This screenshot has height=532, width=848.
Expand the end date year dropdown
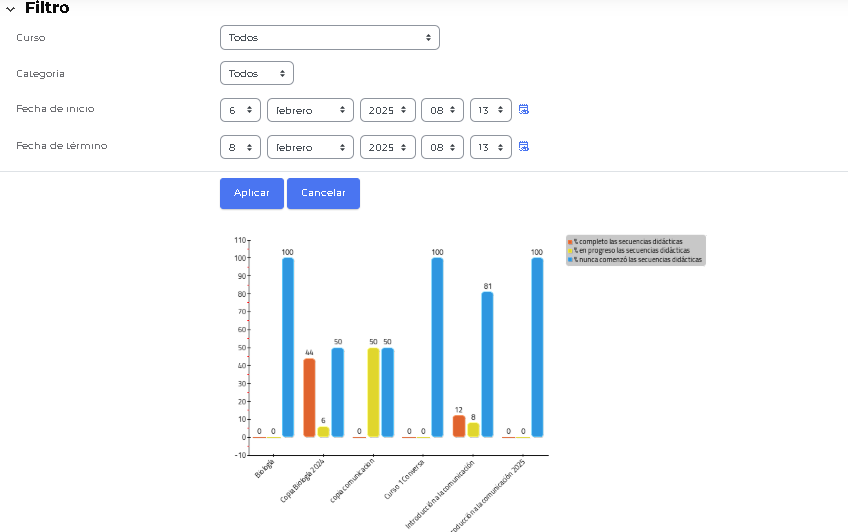tap(387, 147)
